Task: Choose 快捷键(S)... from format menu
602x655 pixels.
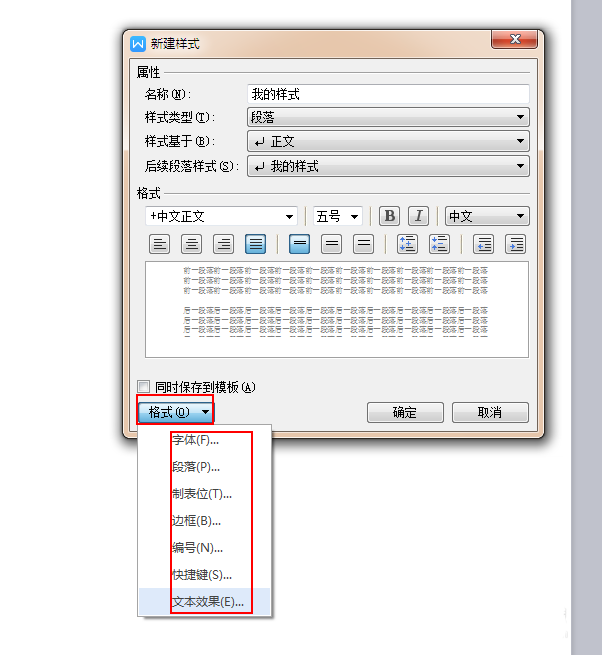Action: (205, 575)
